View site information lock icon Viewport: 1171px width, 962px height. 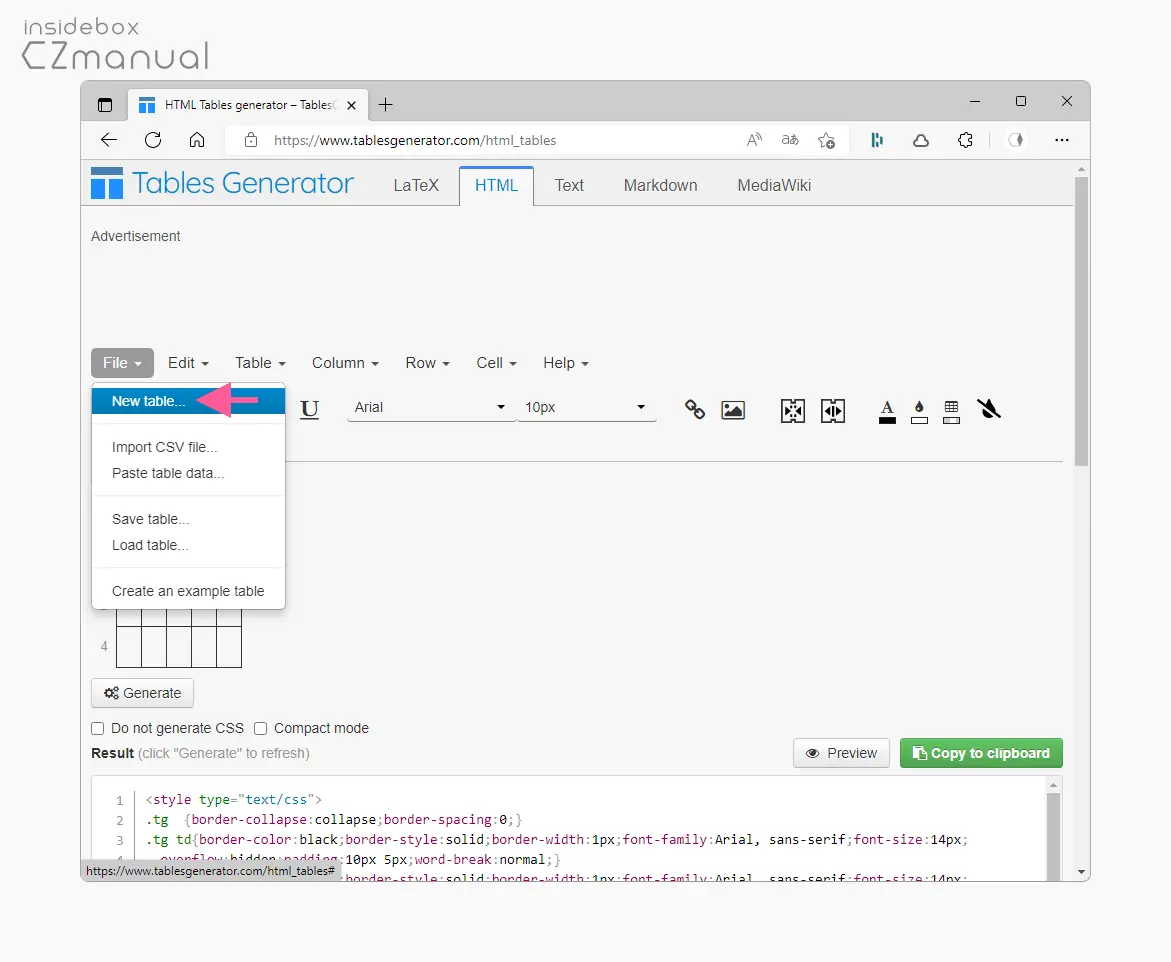coord(251,140)
